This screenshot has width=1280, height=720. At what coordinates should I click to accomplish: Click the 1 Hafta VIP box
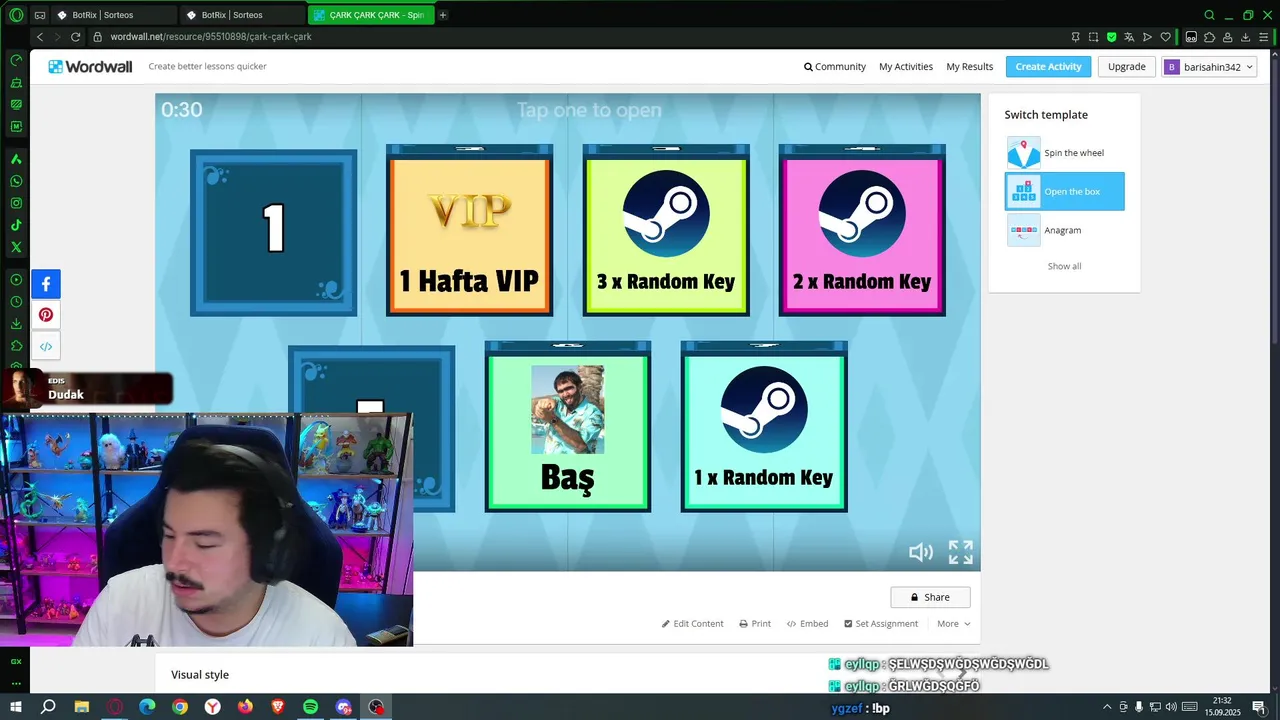(469, 231)
